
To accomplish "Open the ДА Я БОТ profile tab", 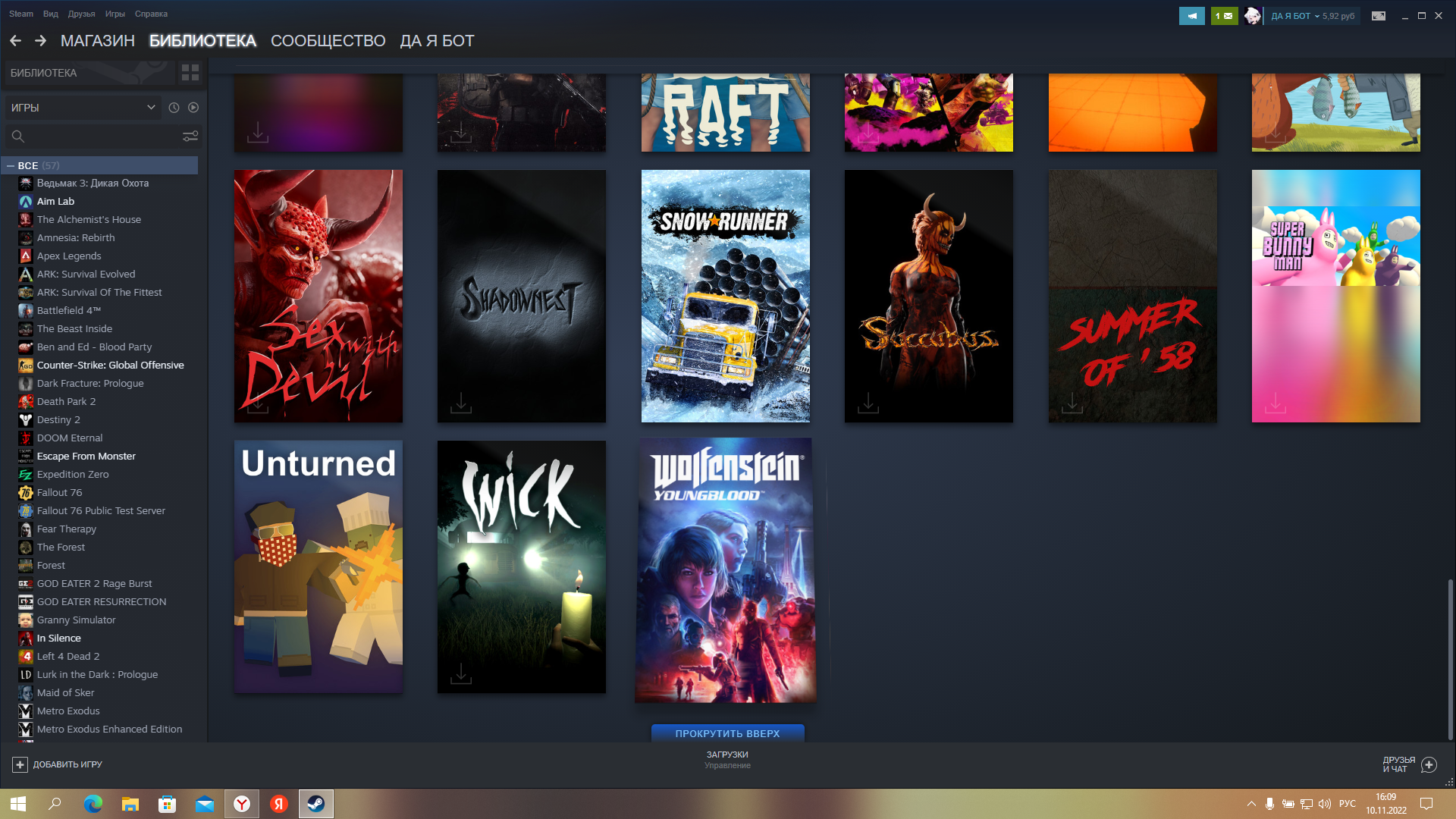I will point(437,41).
